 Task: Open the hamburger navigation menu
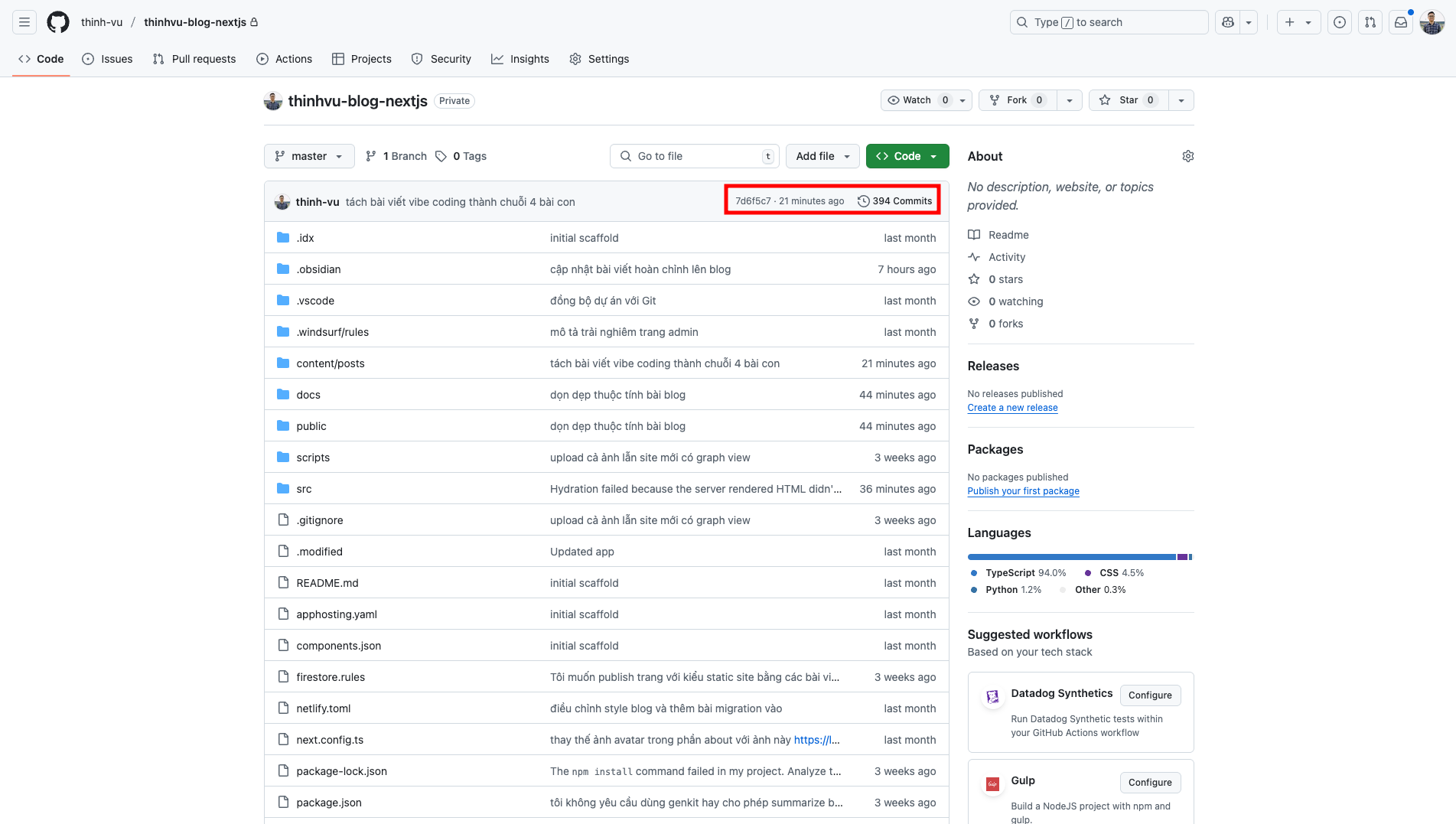click(24, 22)
